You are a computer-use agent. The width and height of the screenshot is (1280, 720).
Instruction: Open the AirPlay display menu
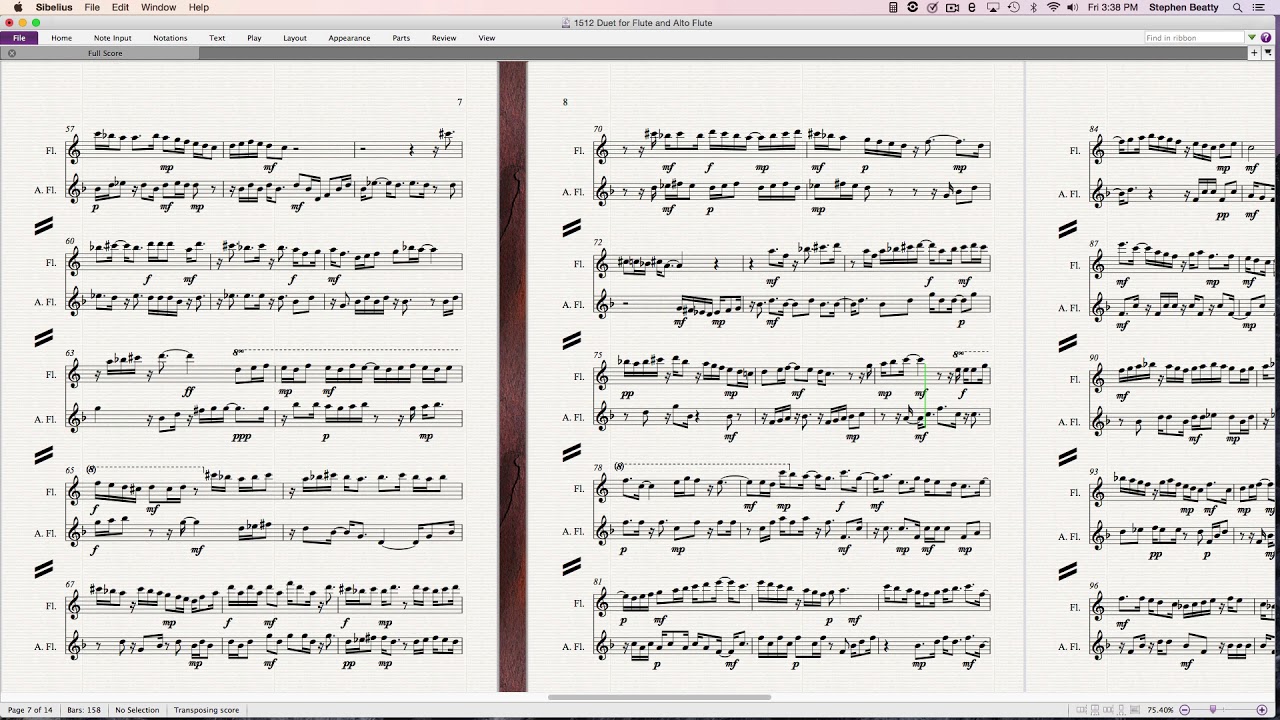(x=993, y=7)
